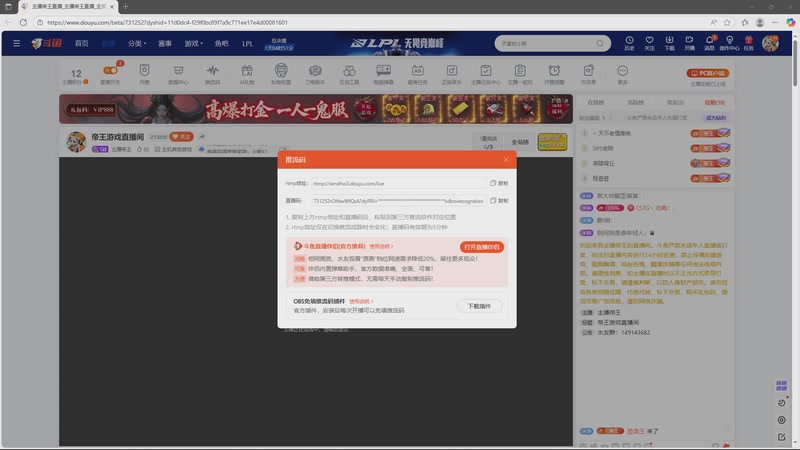Click the share arrow next to 关注

pyautogui.click(x=202, y=137)
